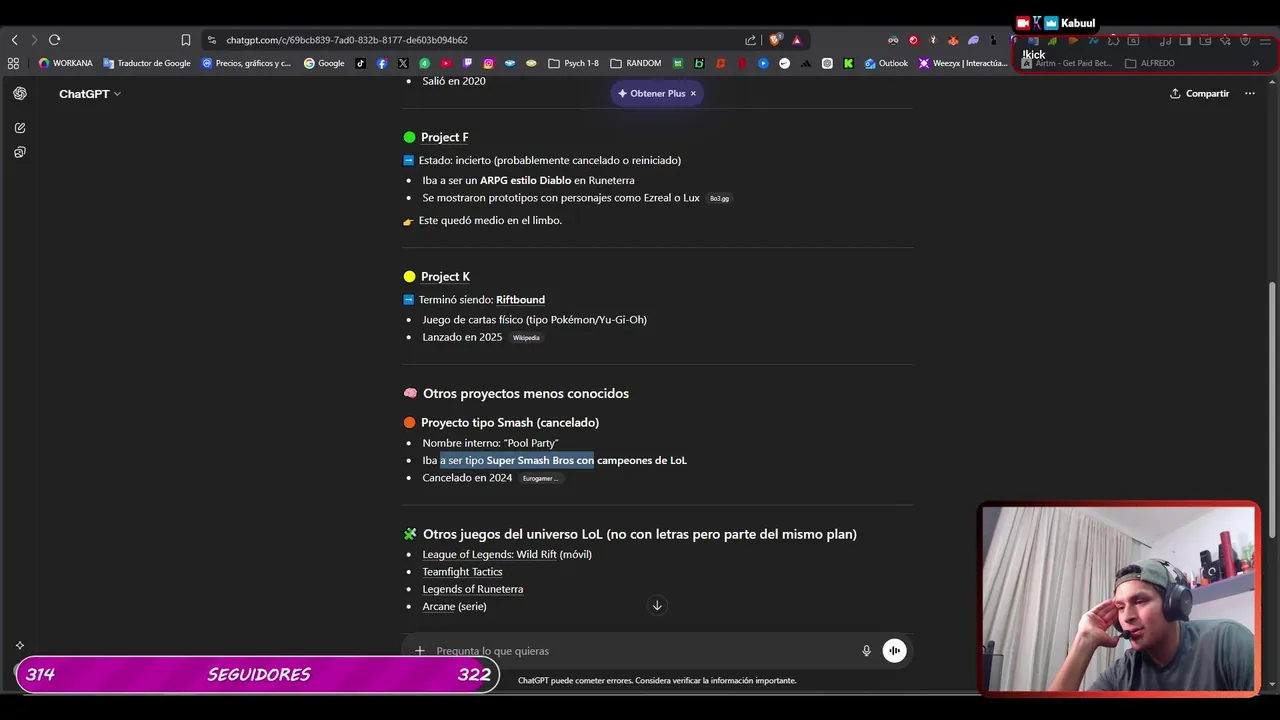Open the Google bookmark
1280x720 pixels.
click(324, 63)
